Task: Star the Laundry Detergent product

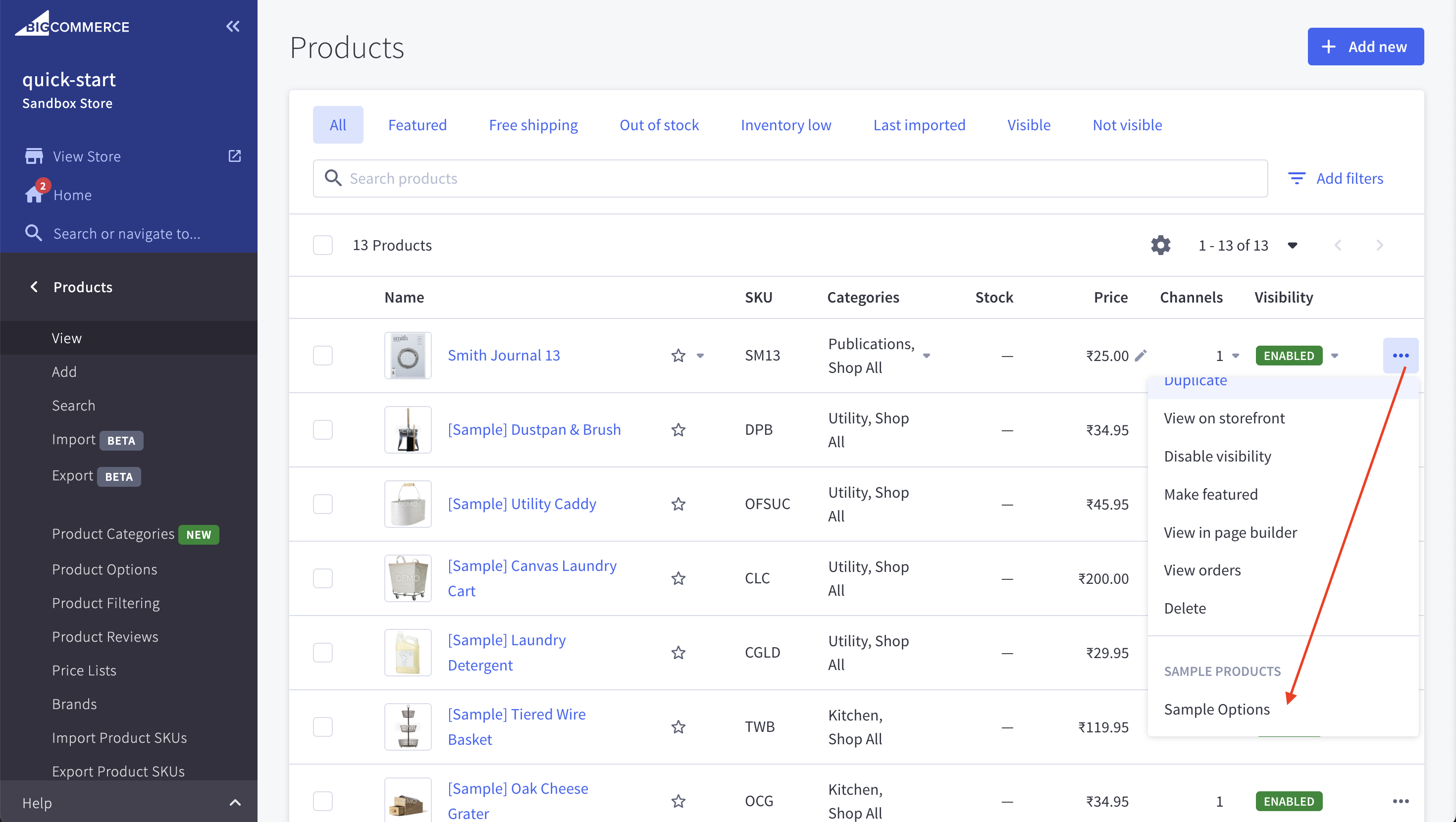Action: point(678,653)
